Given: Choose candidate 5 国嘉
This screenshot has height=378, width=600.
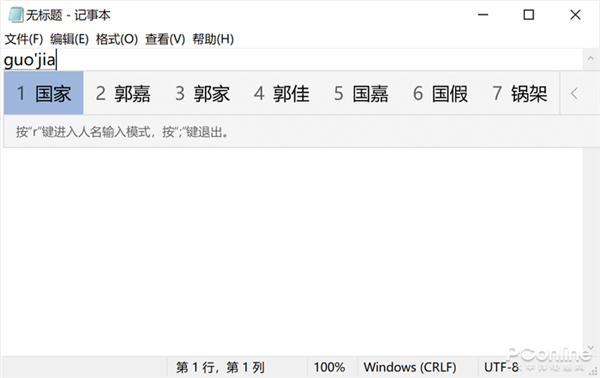Looking at the screenshot, I should pos(361,93).
